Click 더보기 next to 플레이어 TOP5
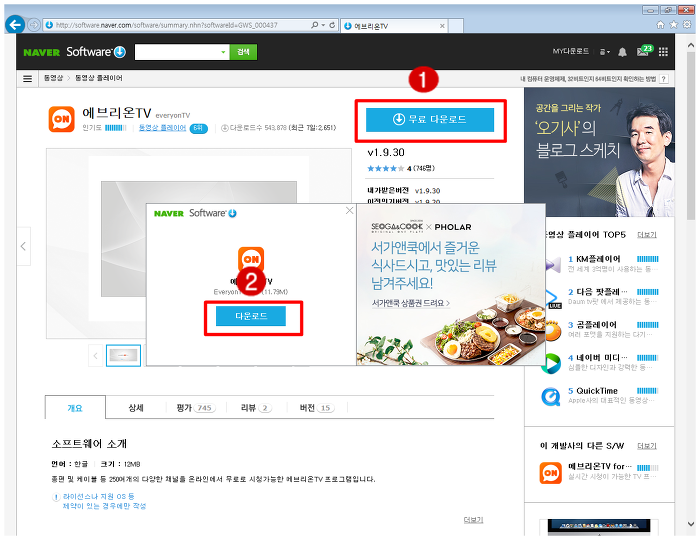This screenshot has height=540, width=700. (x=646, y=235)
